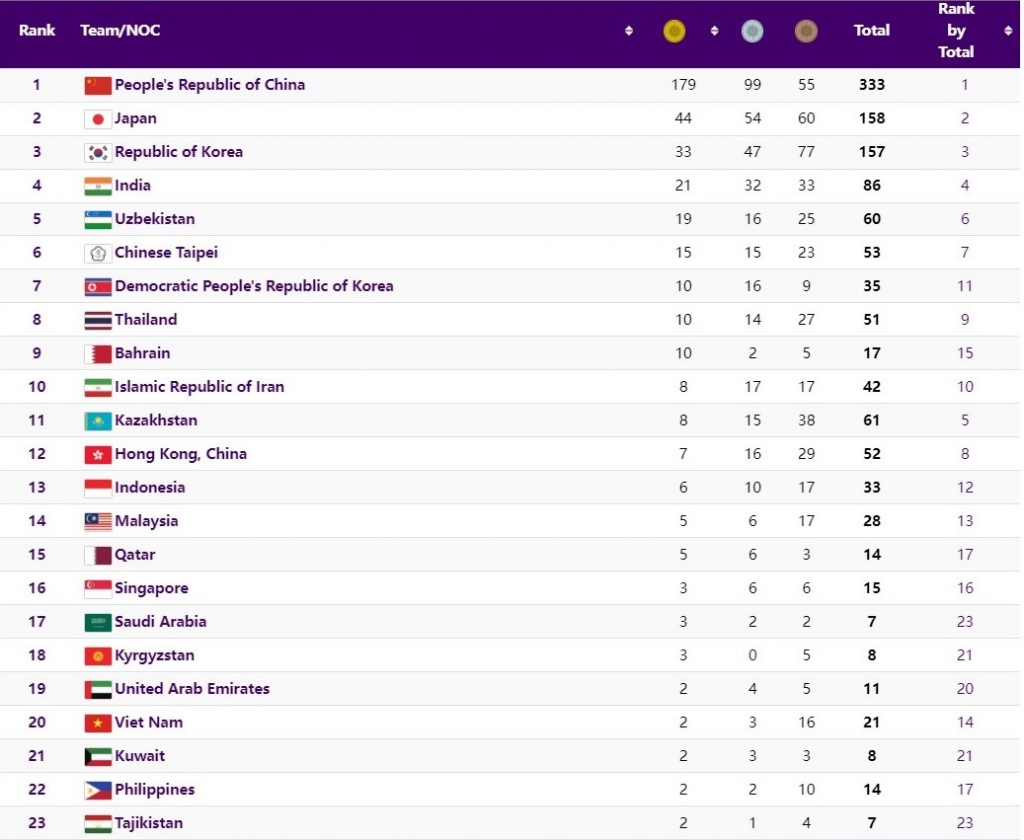This screenshot has width=1024, height=840.
Task: Click the Bahrain flag icon
Action: click(97, 354)
